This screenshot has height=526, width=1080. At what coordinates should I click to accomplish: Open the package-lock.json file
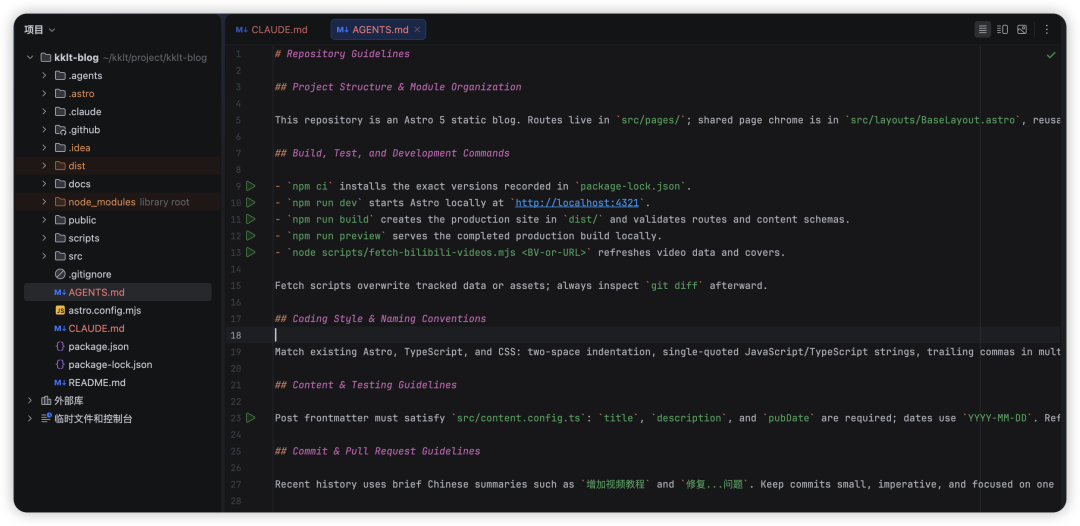point(110,364)
